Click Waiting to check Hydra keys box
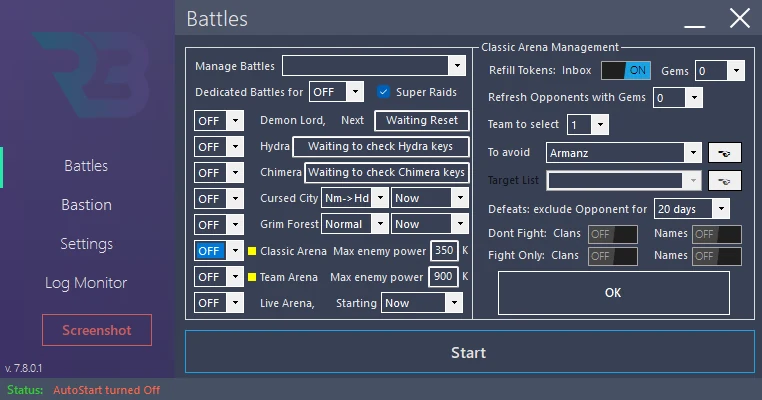 coord(381,146)
